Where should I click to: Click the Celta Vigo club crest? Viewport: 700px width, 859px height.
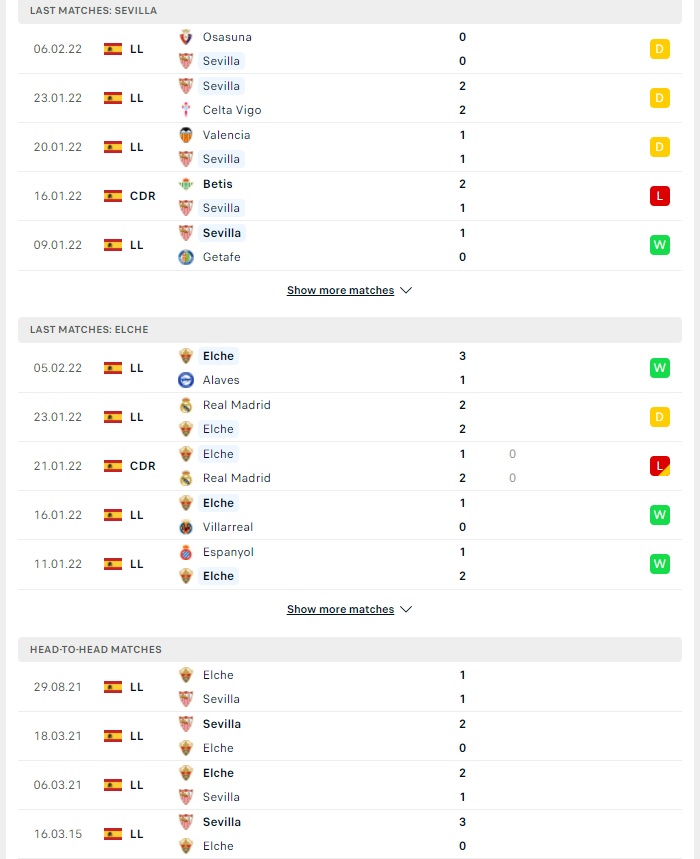pyautogui.click(x=186, y=110)
